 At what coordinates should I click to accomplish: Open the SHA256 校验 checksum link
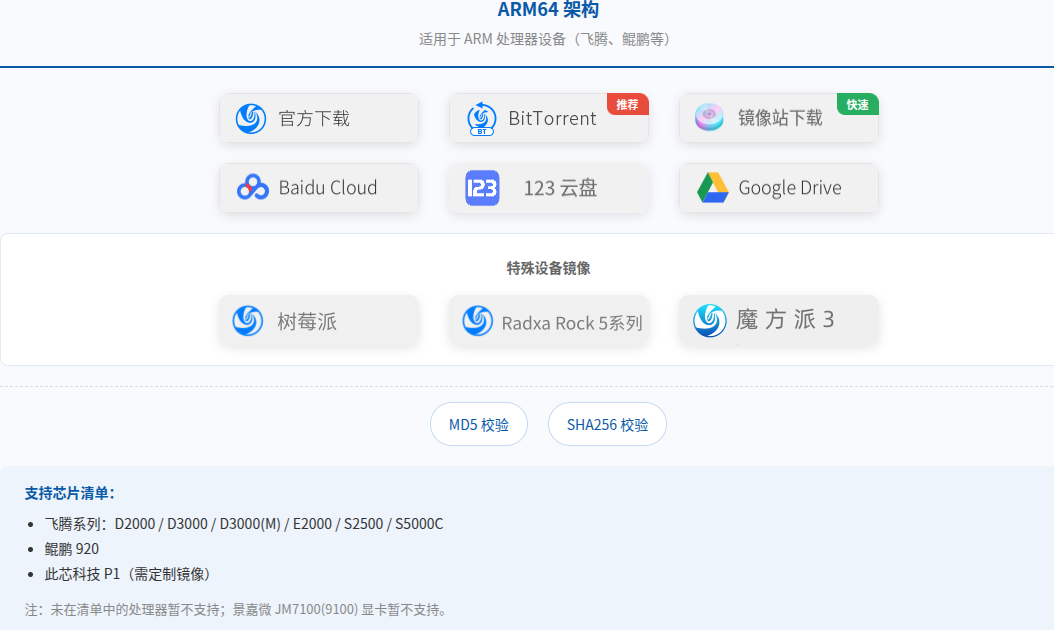click(x=607, y=424)
